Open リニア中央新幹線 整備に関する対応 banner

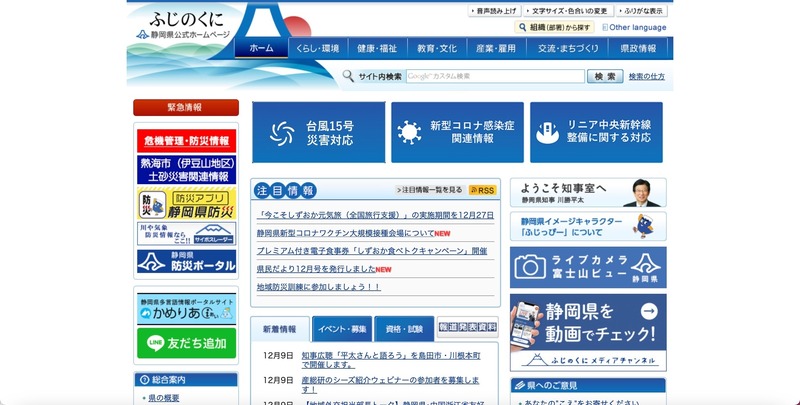tap(596, 132)
